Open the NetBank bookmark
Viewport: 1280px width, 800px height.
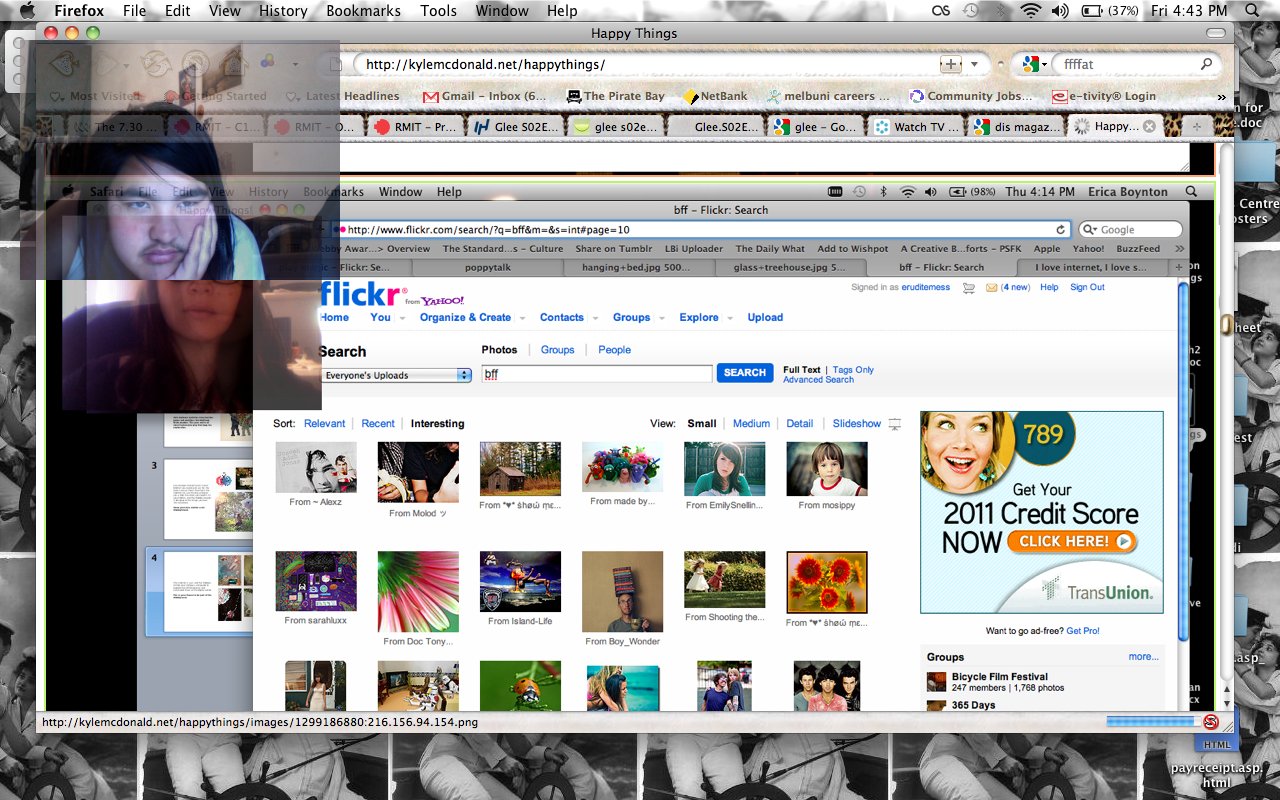[x=715, y=96]
